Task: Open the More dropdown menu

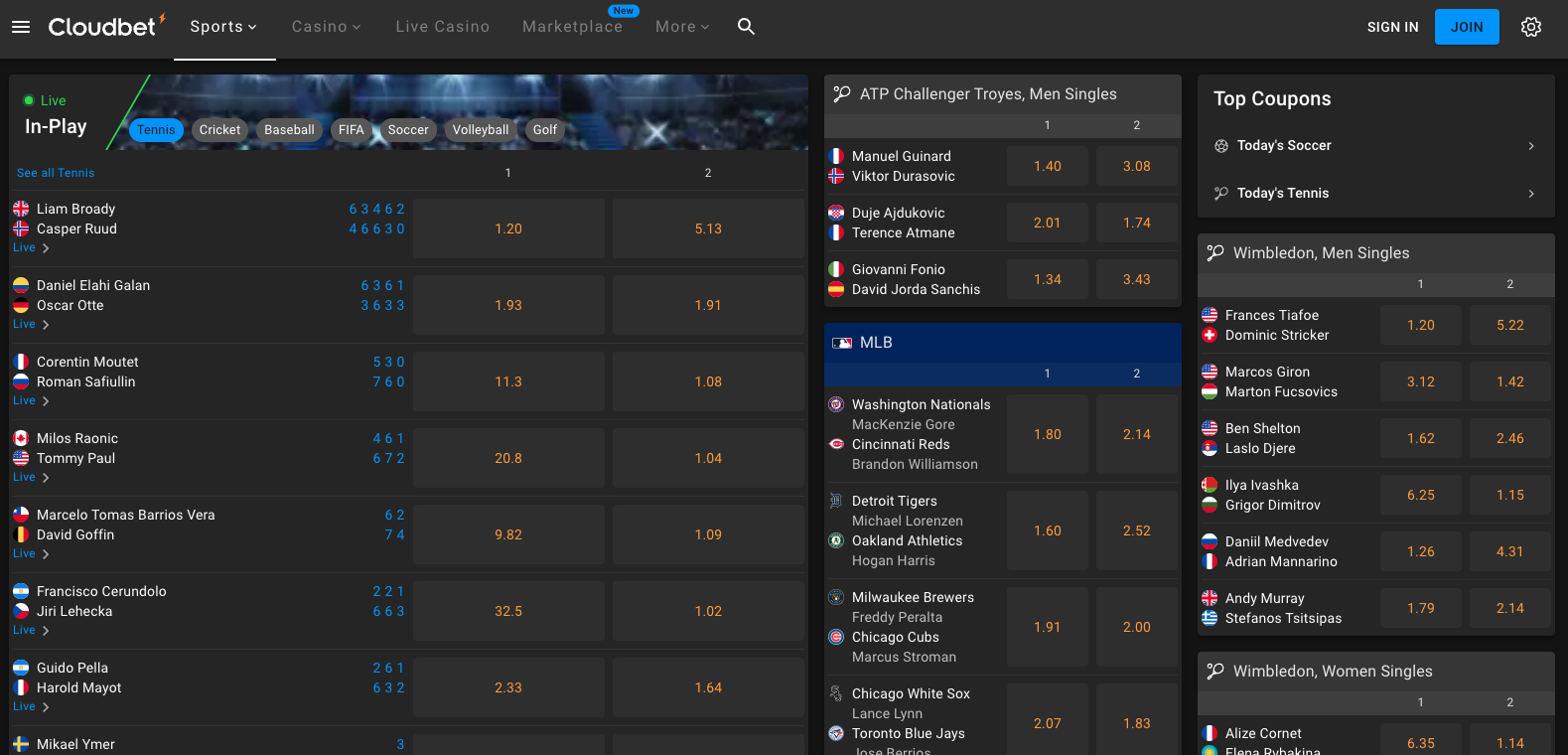Action: 682,27
